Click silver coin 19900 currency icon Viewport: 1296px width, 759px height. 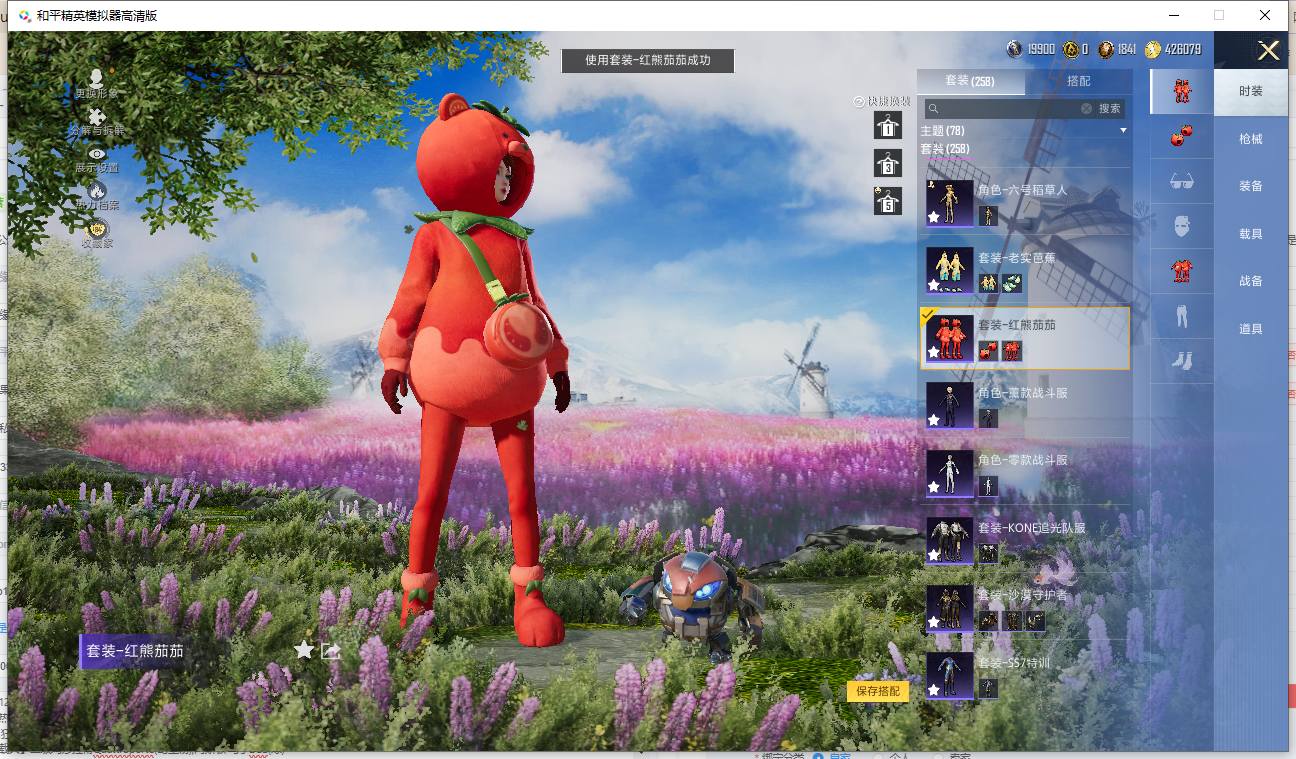[x=1014, y=49]
